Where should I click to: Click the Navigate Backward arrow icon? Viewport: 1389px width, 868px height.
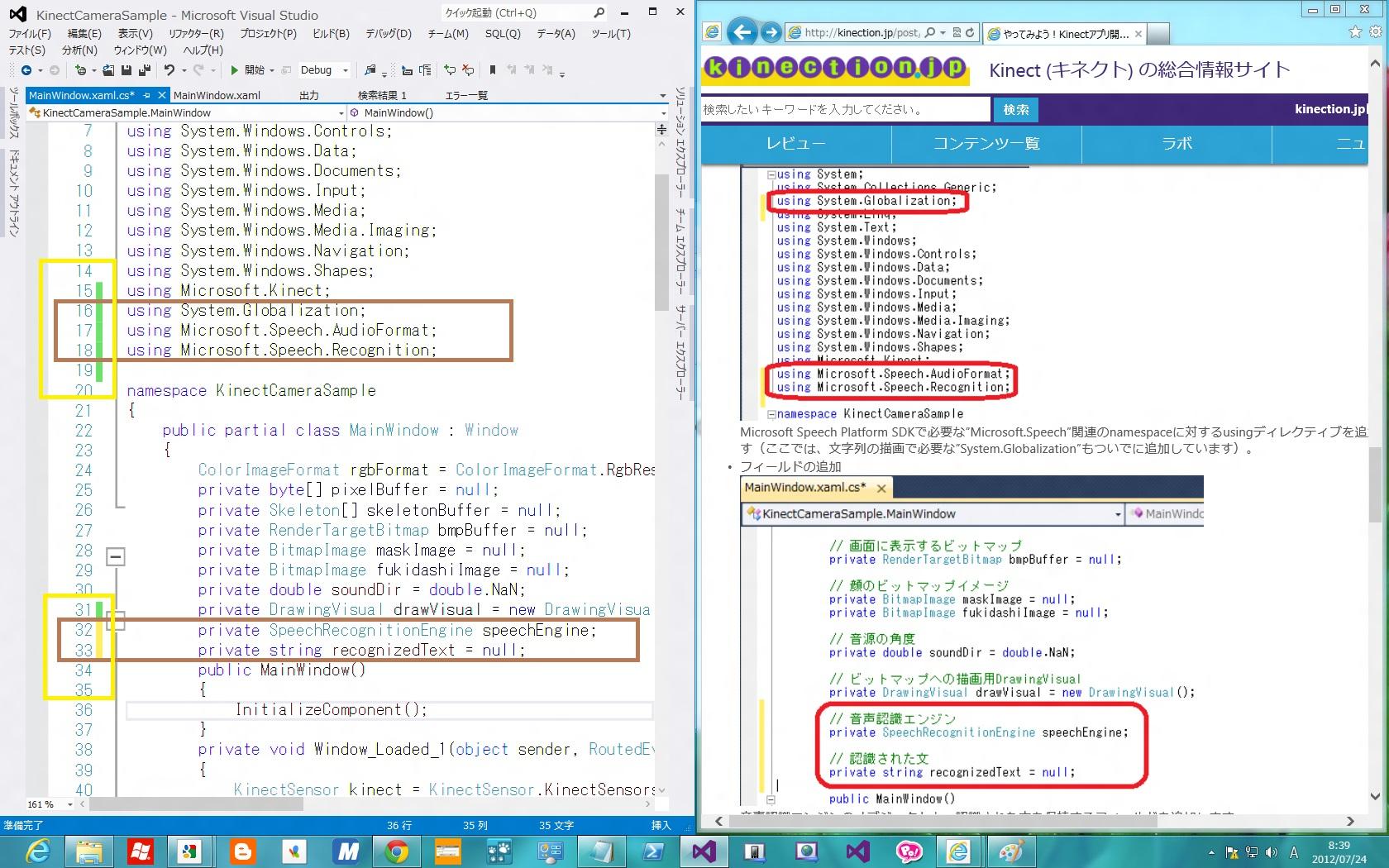pyautogui.click(x=26, y=70)
